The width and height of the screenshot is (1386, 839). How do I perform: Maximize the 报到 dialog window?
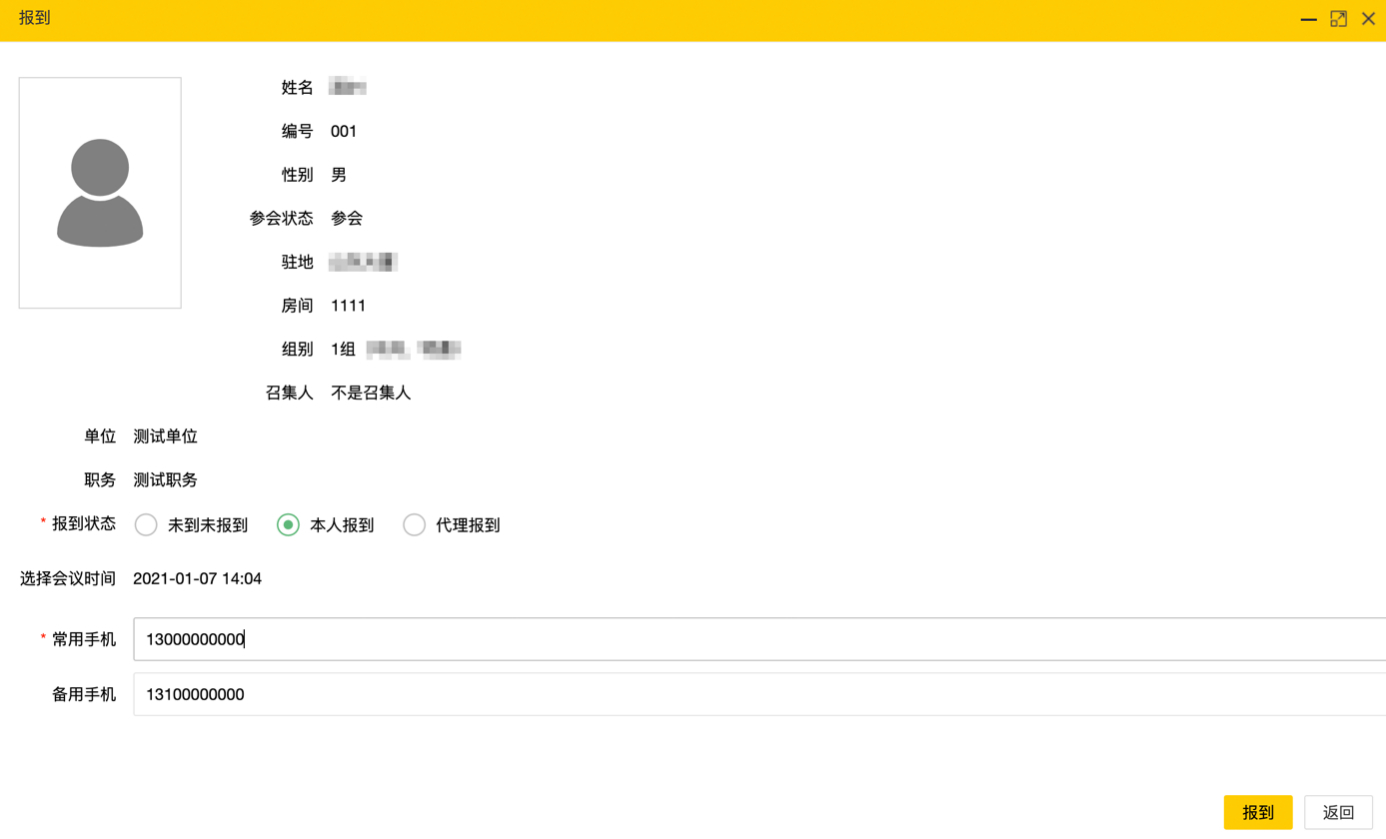1338,19
